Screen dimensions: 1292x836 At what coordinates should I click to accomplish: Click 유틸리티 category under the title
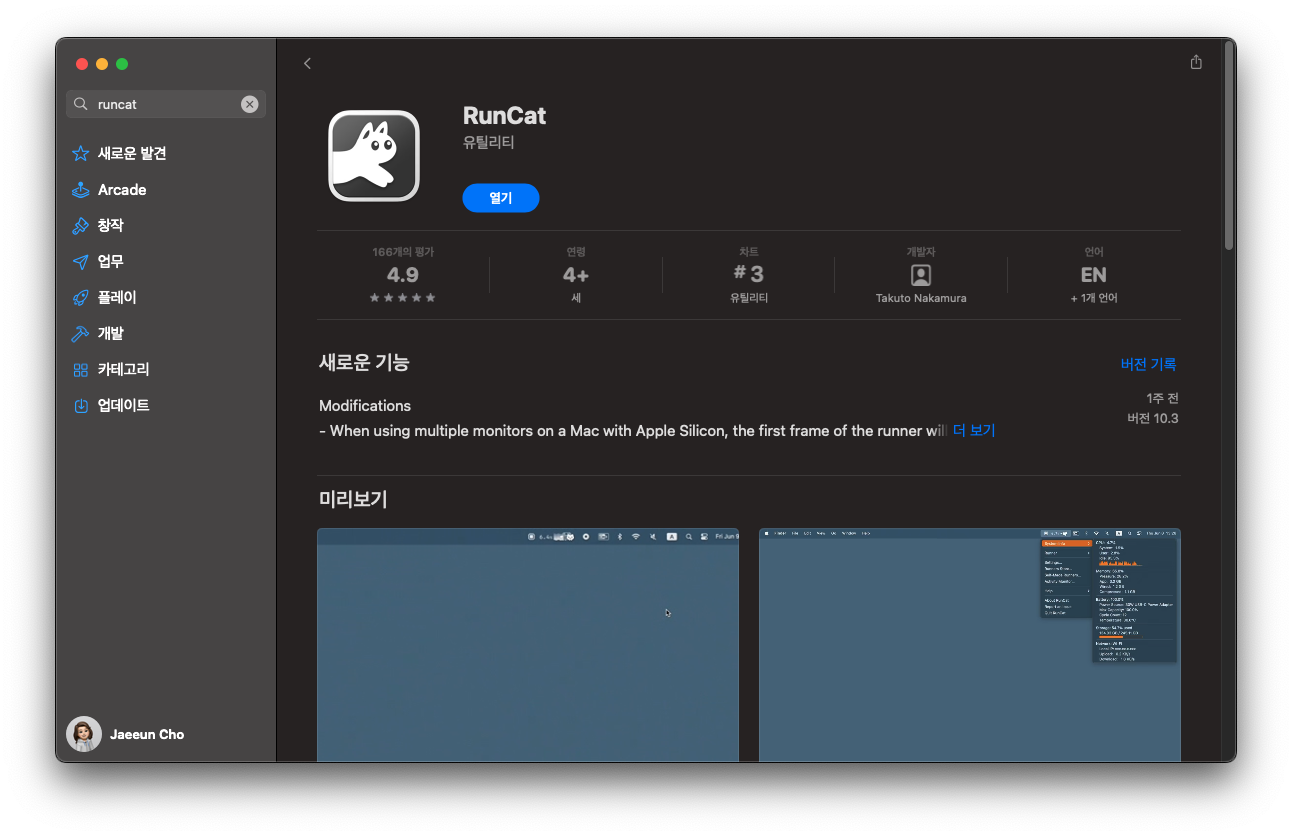coord(489,143)
